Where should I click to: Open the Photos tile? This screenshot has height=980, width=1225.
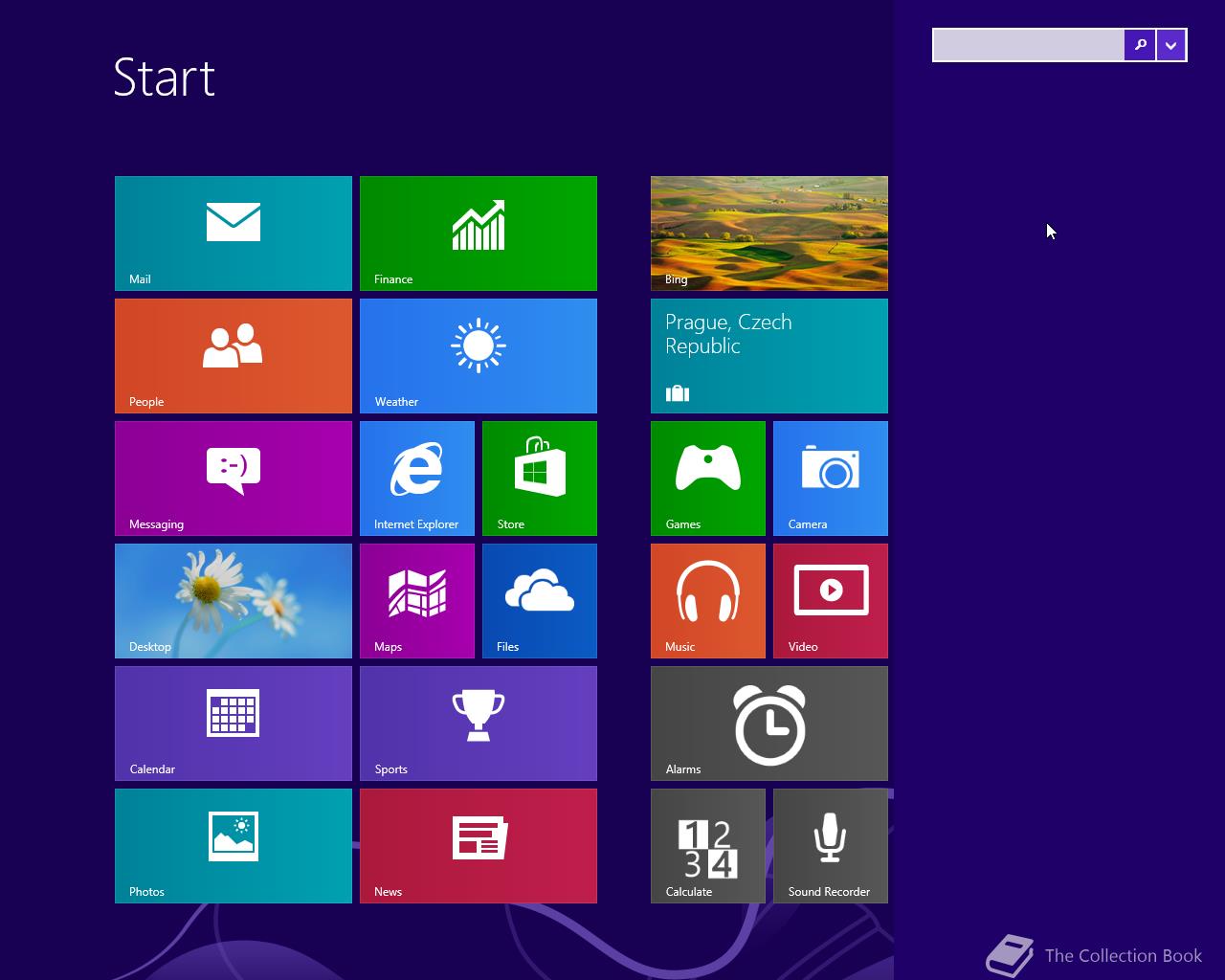(x=234, y=846)
